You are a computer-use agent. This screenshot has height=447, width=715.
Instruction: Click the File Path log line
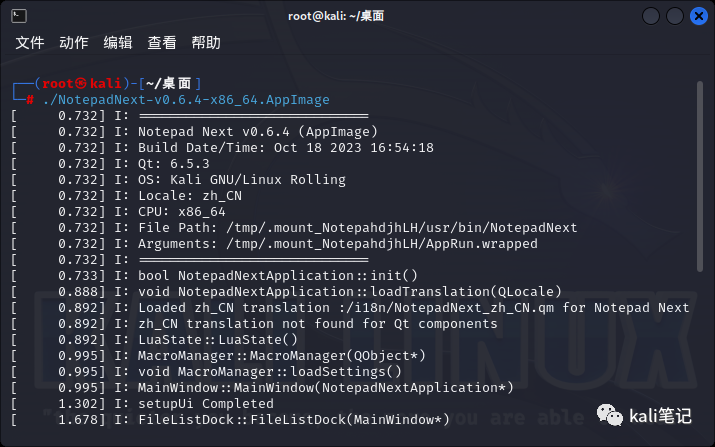295,228
